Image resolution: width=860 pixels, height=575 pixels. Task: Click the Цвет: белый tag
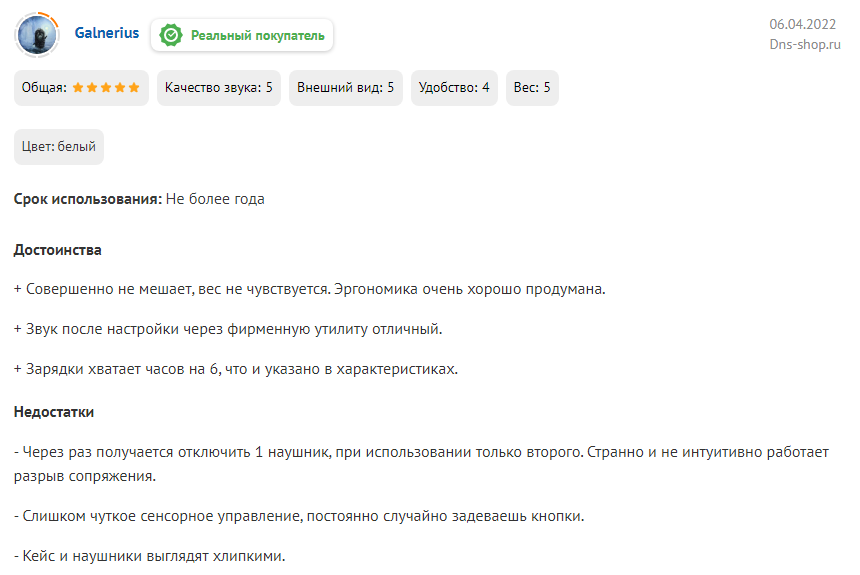pos(59,147)
